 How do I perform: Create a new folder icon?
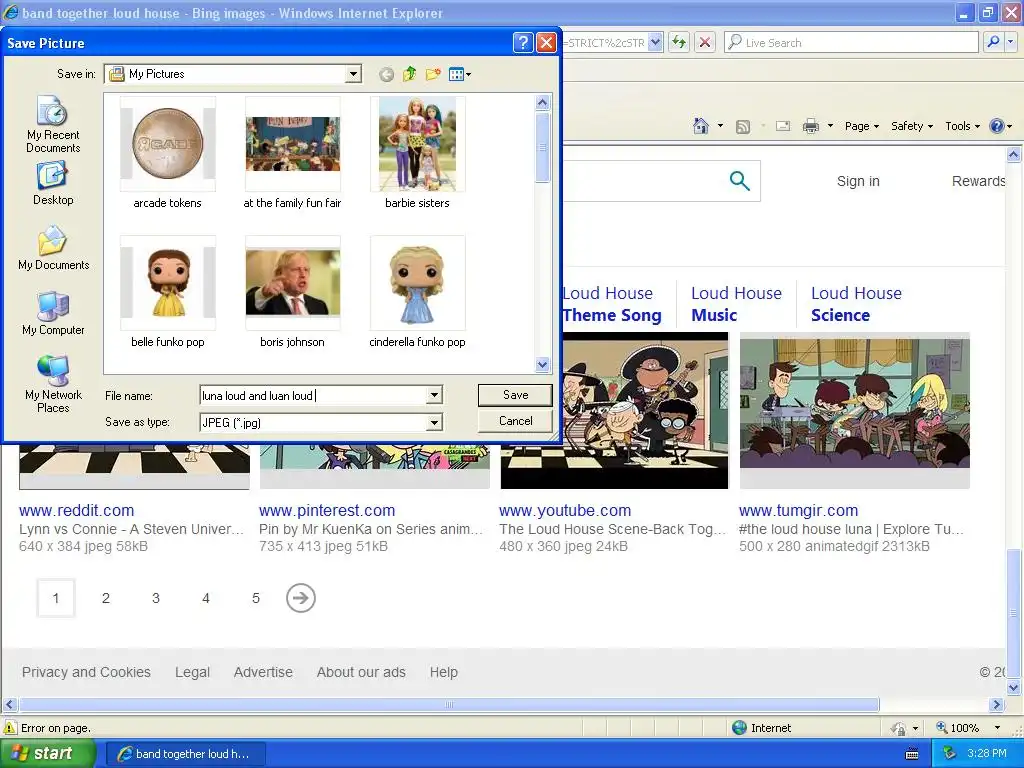(433, 74)
